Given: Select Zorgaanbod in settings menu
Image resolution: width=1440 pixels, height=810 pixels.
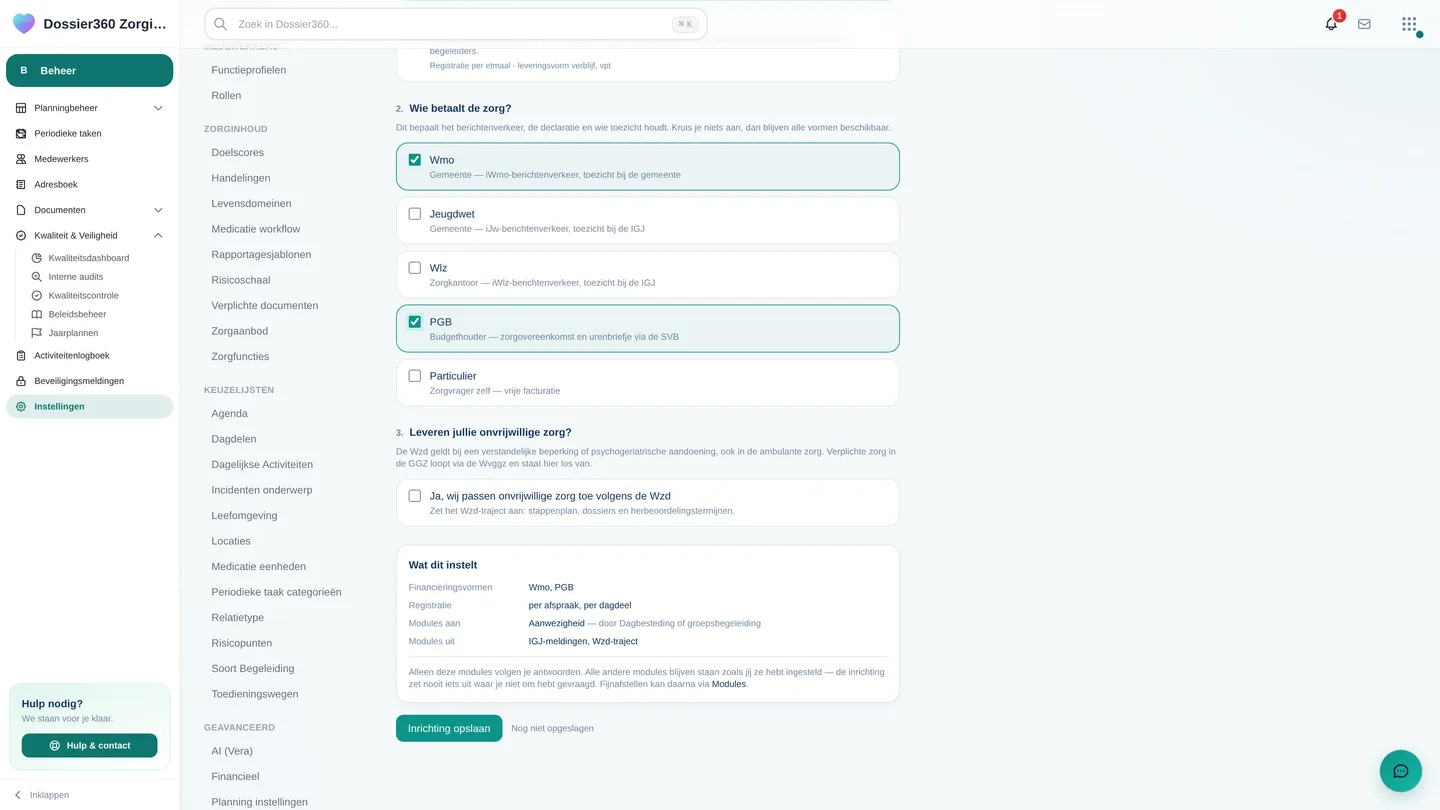Looking at the screenshot, I should coord(240,331).
